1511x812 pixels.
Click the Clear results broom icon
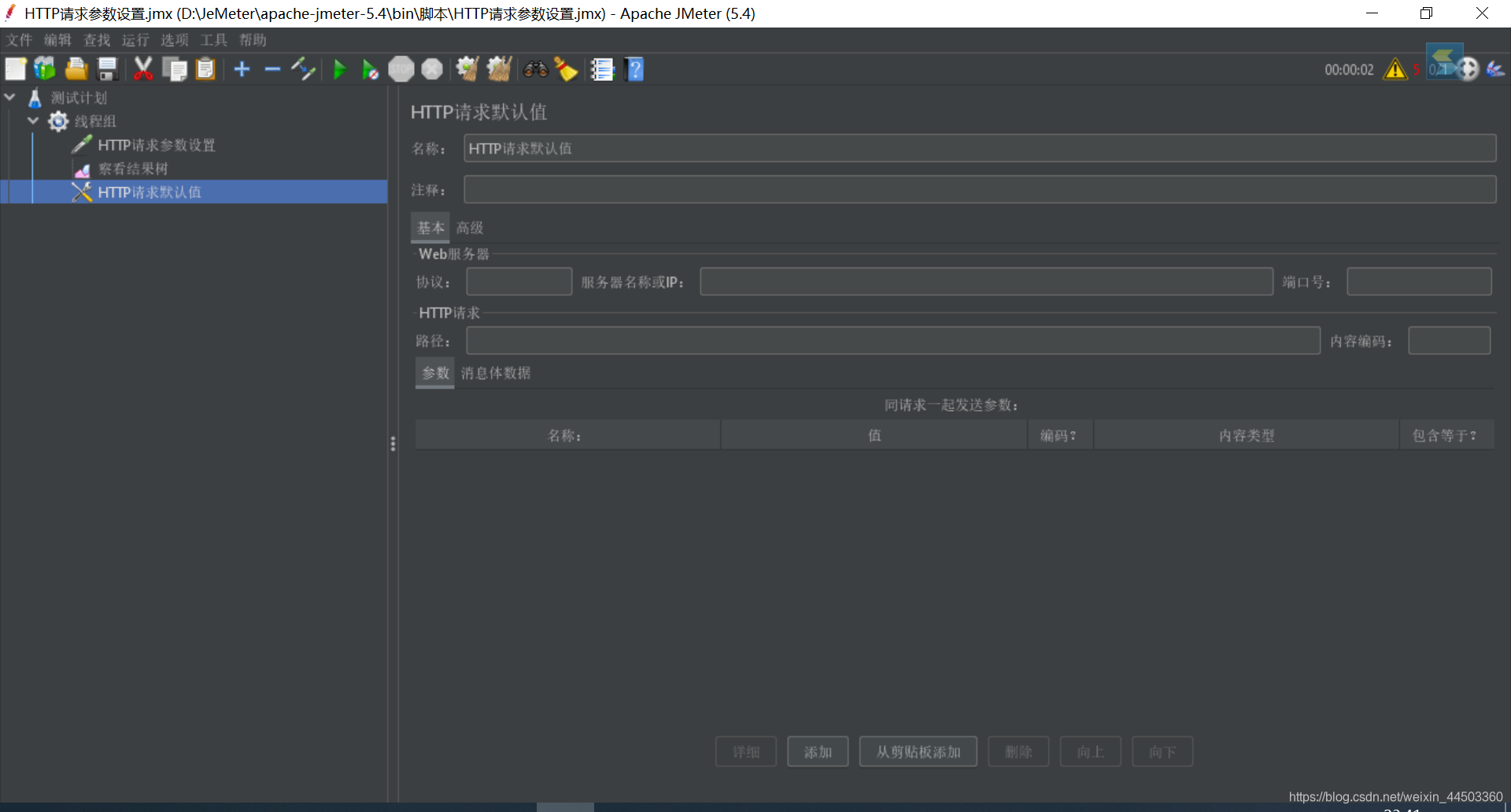point(467,69)
